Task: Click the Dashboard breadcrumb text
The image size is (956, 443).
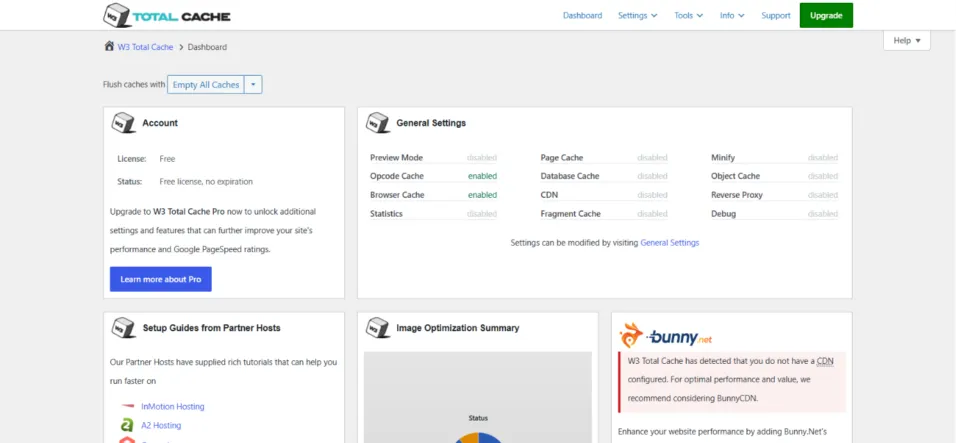Action: click(207, 47)
